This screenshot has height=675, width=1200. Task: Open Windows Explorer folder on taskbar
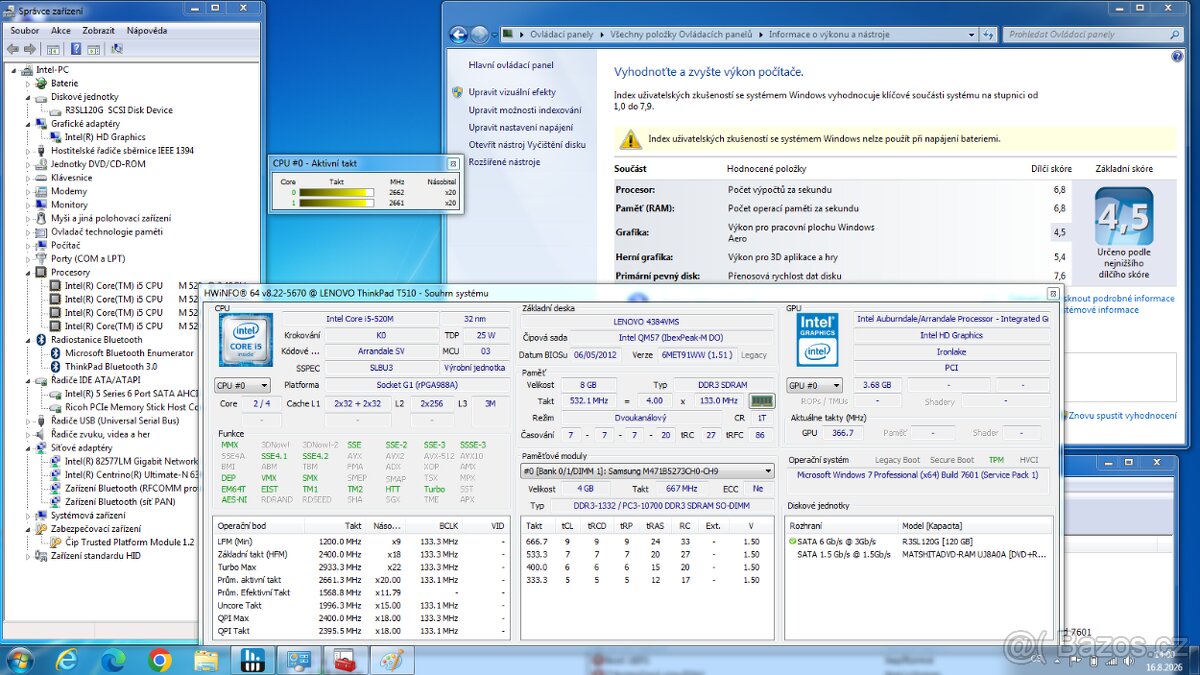click(206, 660)
